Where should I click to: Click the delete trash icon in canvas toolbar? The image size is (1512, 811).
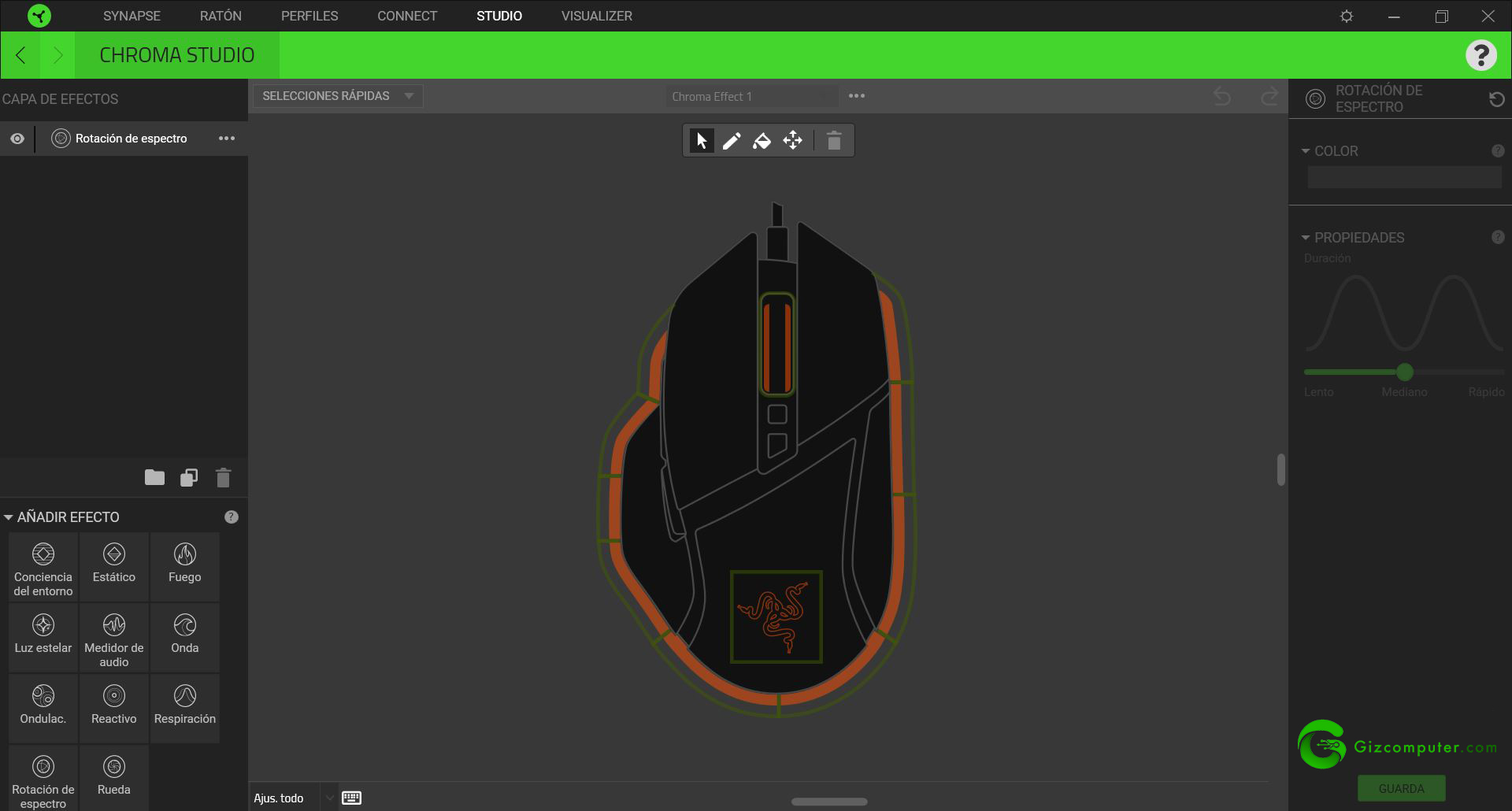point(834,141)
